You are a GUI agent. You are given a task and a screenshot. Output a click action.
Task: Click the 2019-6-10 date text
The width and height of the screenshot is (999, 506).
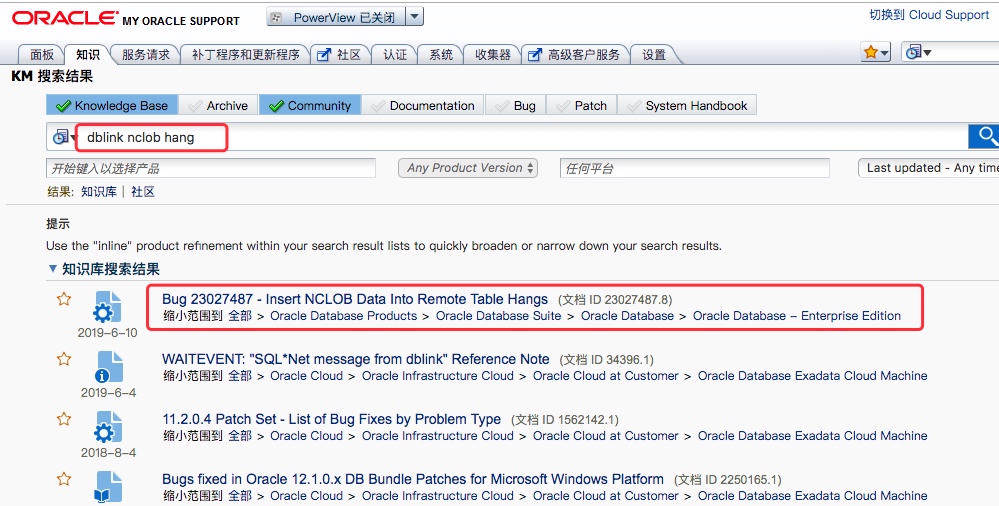tap(107, 333)
